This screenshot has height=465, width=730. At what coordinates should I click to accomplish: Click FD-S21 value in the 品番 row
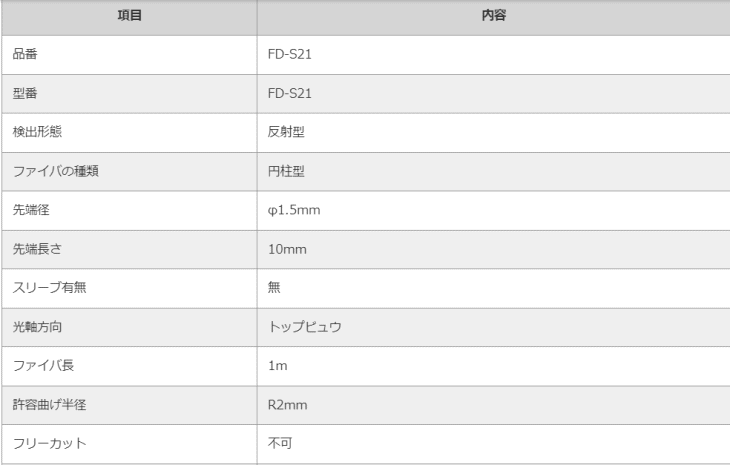[x=289, y=55]
